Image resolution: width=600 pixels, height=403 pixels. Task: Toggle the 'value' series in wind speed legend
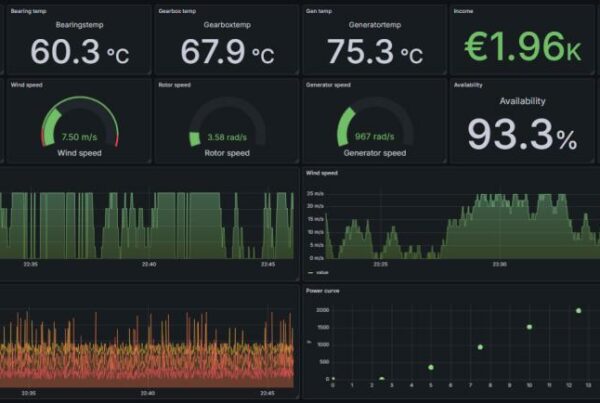322,272
